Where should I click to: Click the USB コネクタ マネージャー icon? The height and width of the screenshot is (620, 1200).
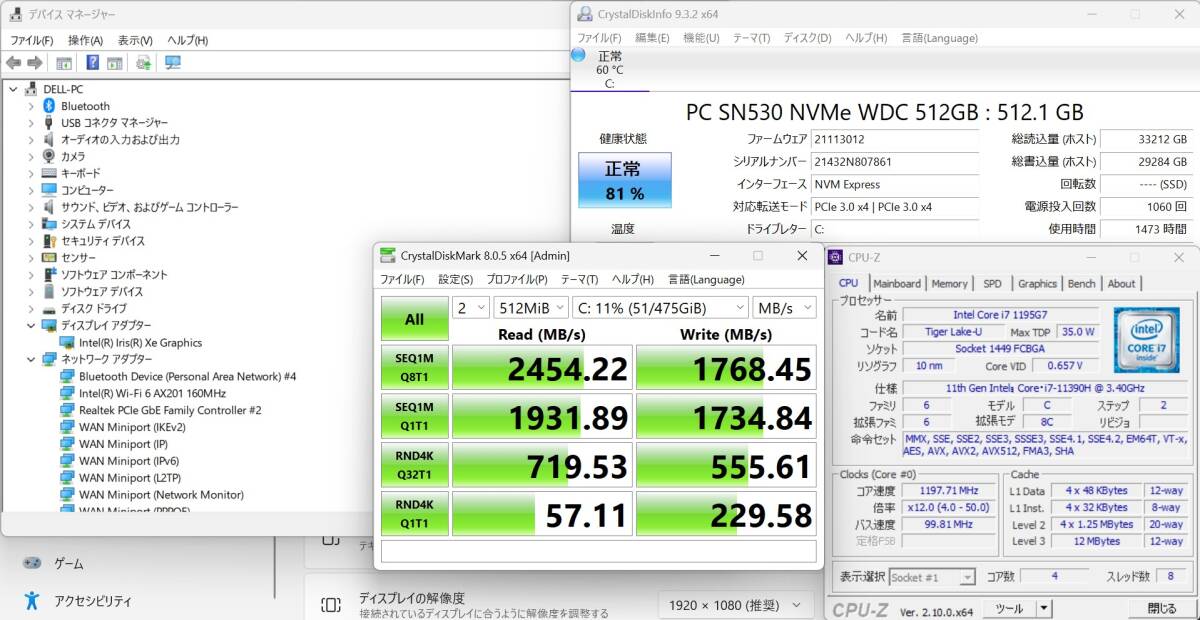click(48, 123)
